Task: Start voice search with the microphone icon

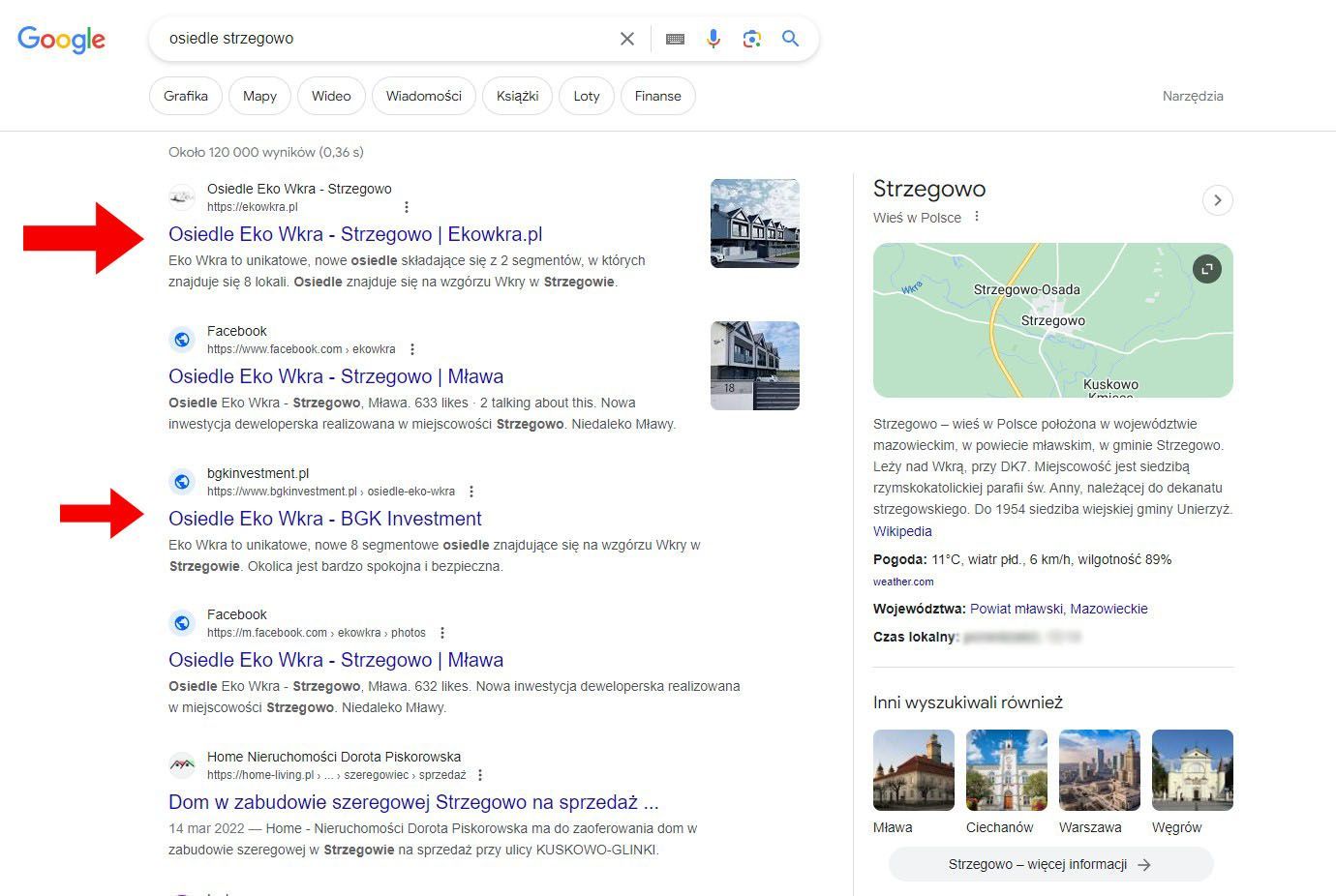Action: (714, 39)
